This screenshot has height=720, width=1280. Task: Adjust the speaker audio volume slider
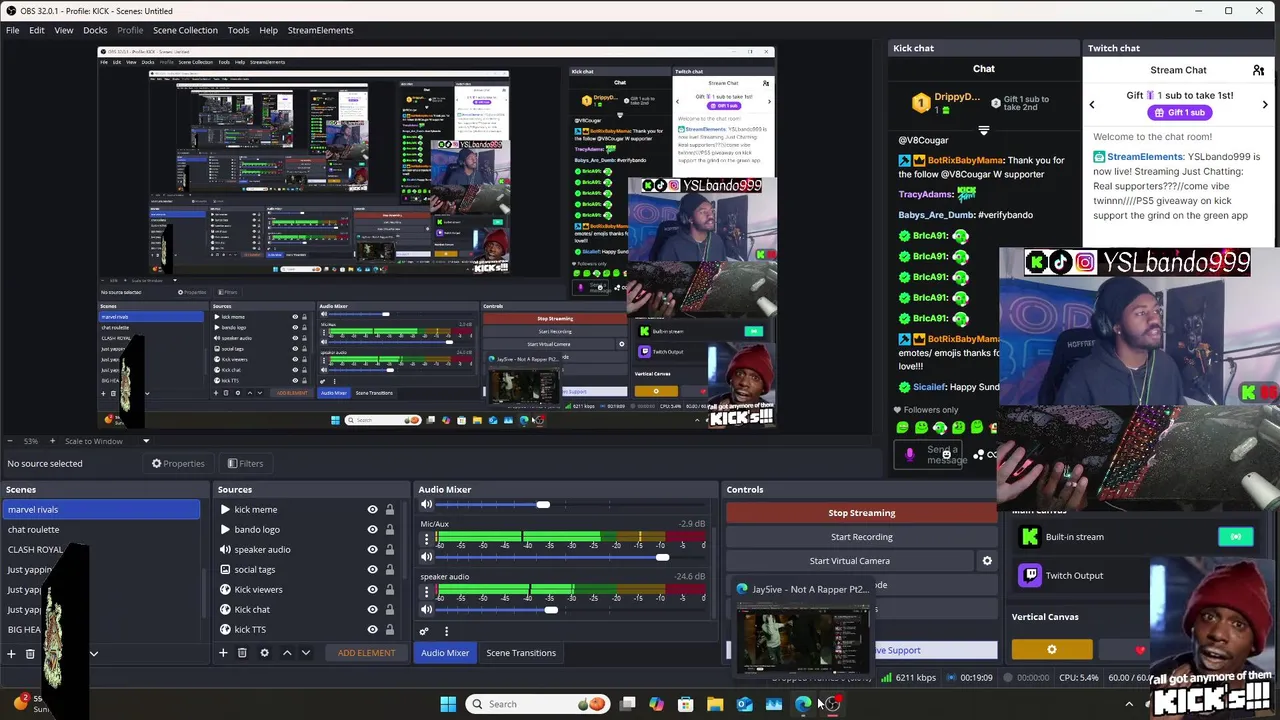[550, 610]
